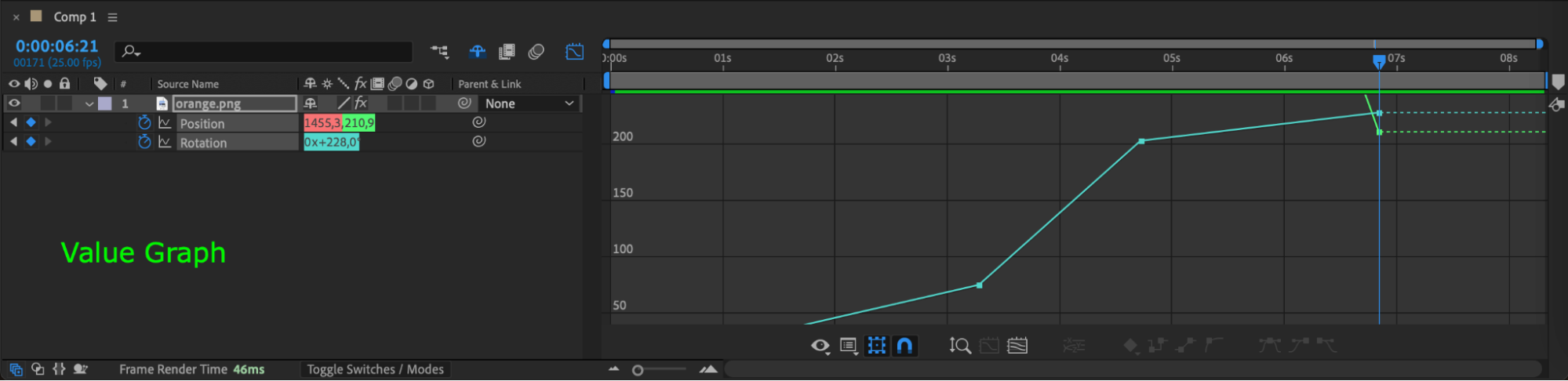
Task: Open the graph type and options menu
Action: point(849,346)
